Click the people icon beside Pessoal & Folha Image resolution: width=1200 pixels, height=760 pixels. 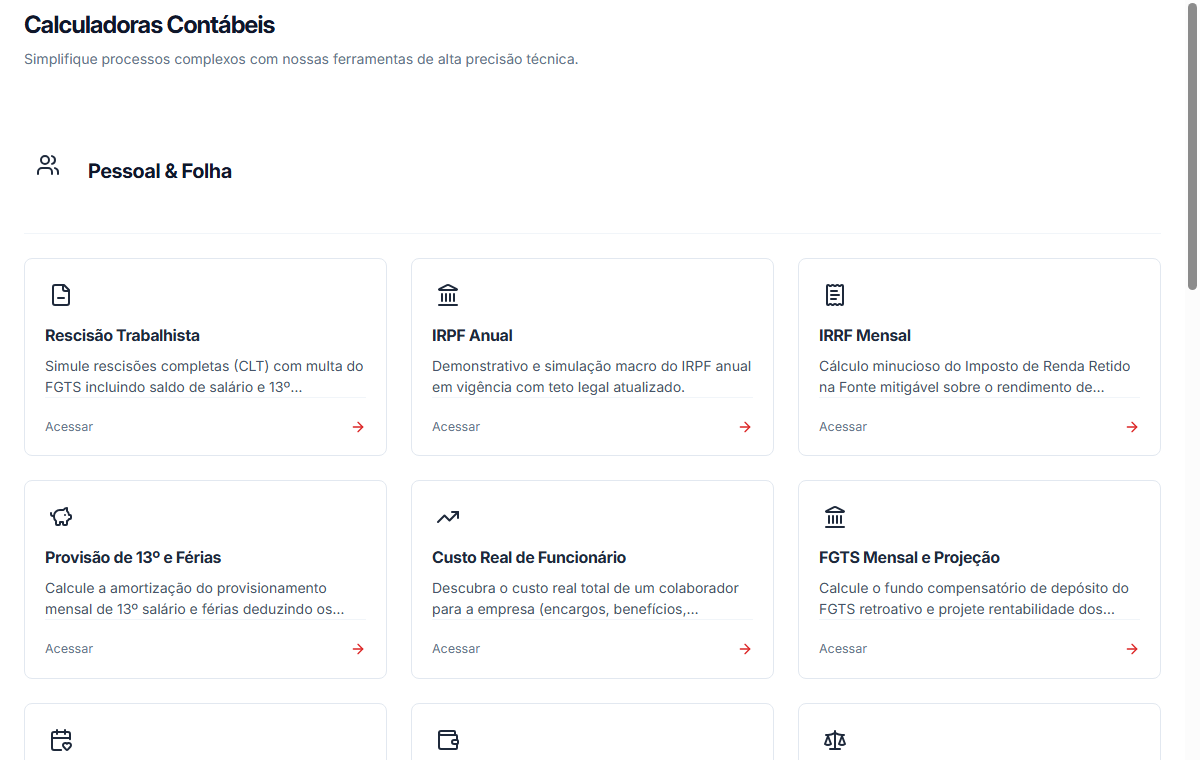coord(48,166)
